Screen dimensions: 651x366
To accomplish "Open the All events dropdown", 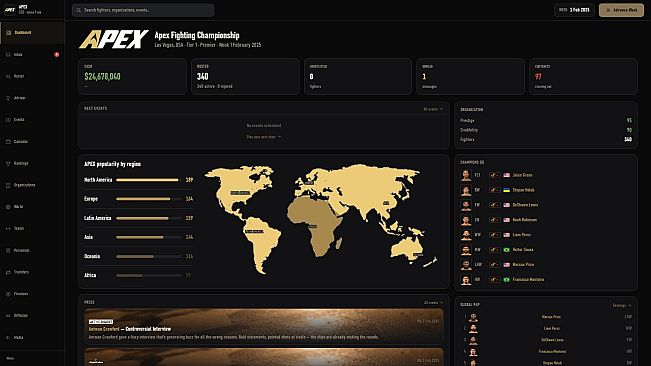I will click(x=433, y=109).
